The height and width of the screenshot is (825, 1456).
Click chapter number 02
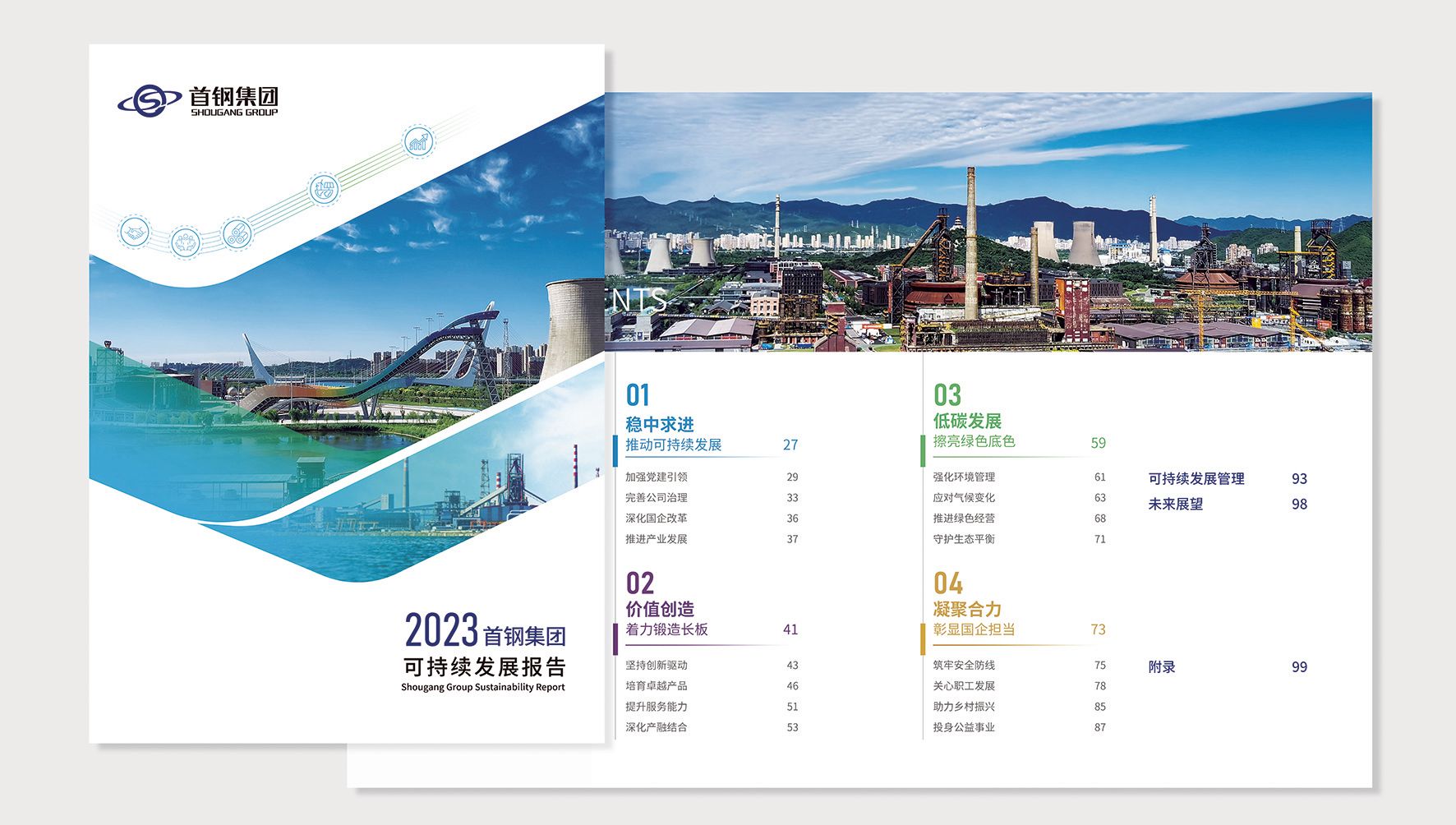(x=640, y=583)
